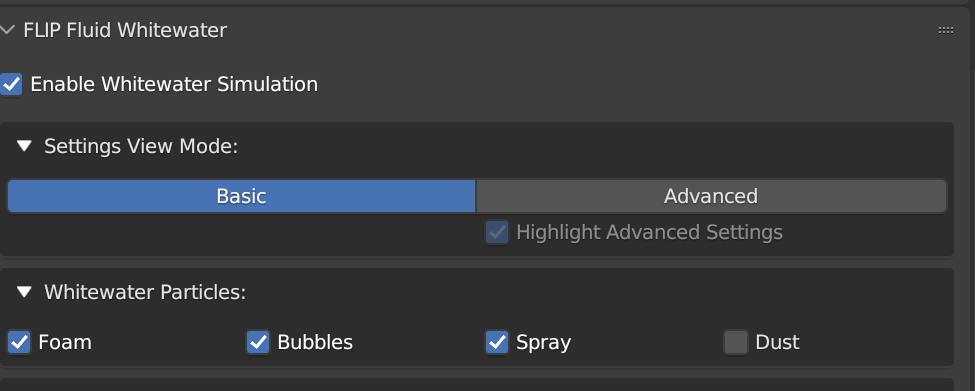Viewport: 975px width, 391px height.
Task: Click the Settings View Mode label text
Action: [141, 147]
